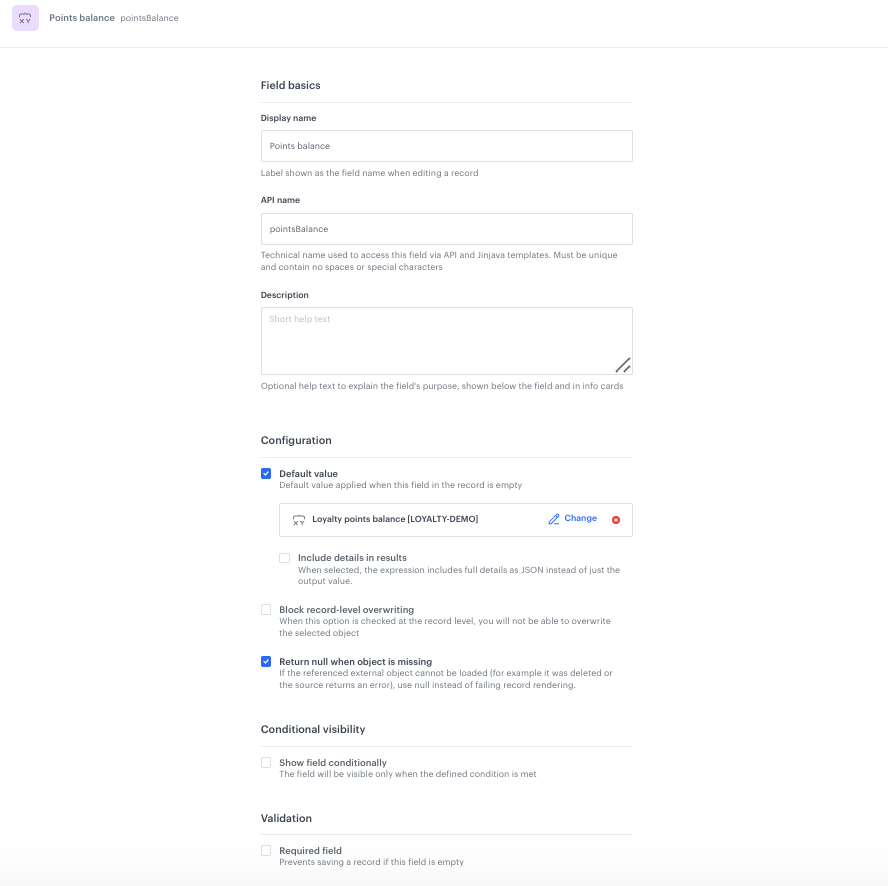
Task: Click the Change link for default value
Action: 580,519
